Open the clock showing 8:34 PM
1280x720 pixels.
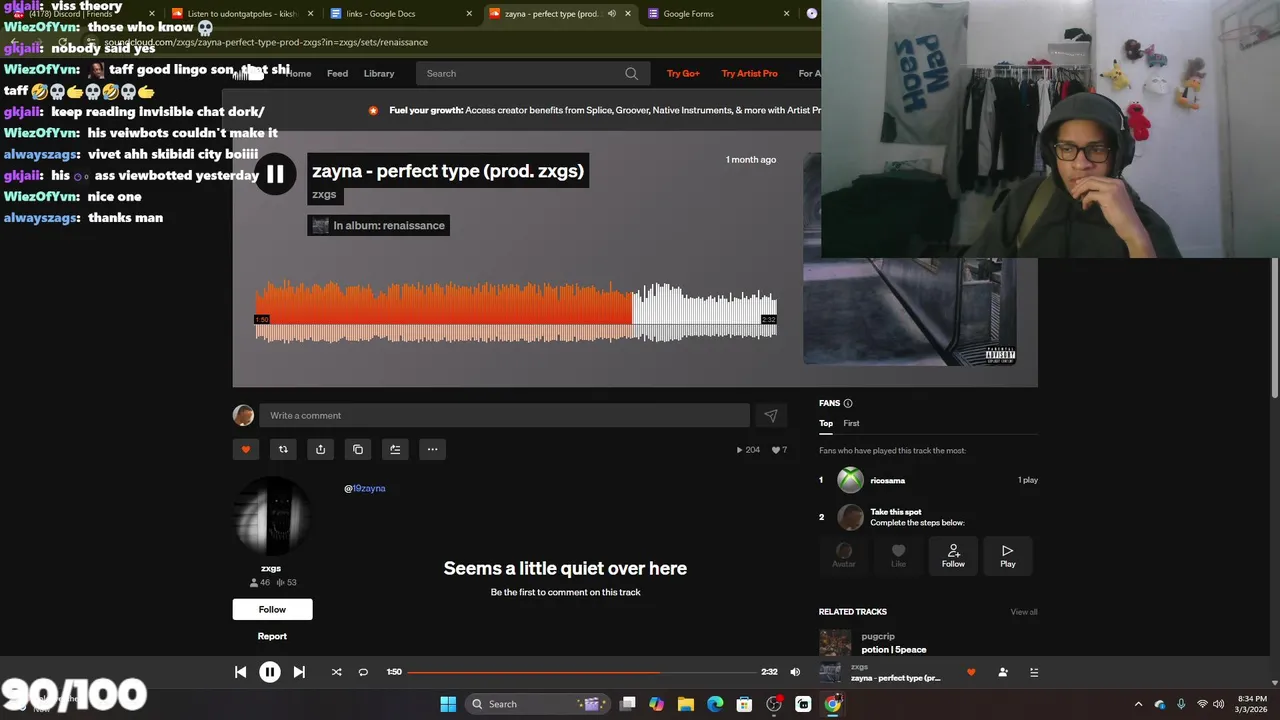(1252, 704)
